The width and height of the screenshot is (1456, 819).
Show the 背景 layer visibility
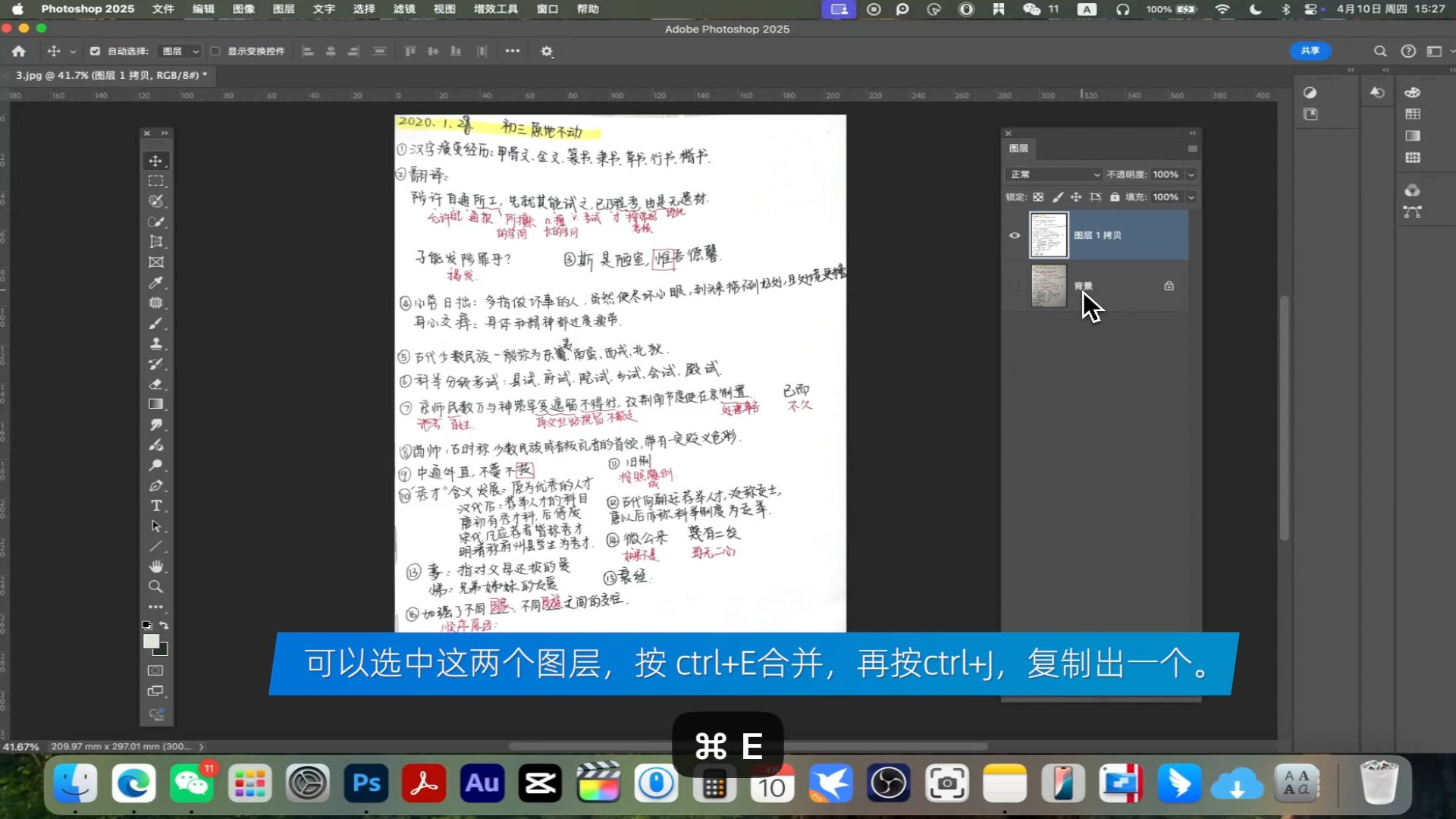(1015, 286)
